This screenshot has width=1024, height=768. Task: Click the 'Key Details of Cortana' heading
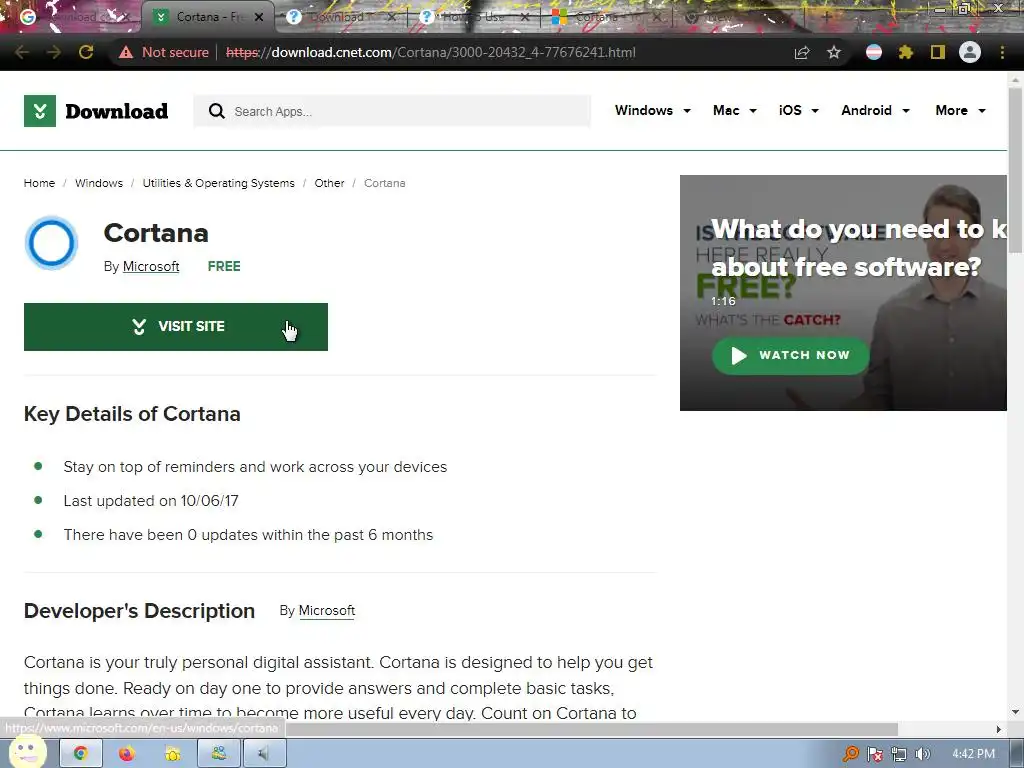pos(132,414)
